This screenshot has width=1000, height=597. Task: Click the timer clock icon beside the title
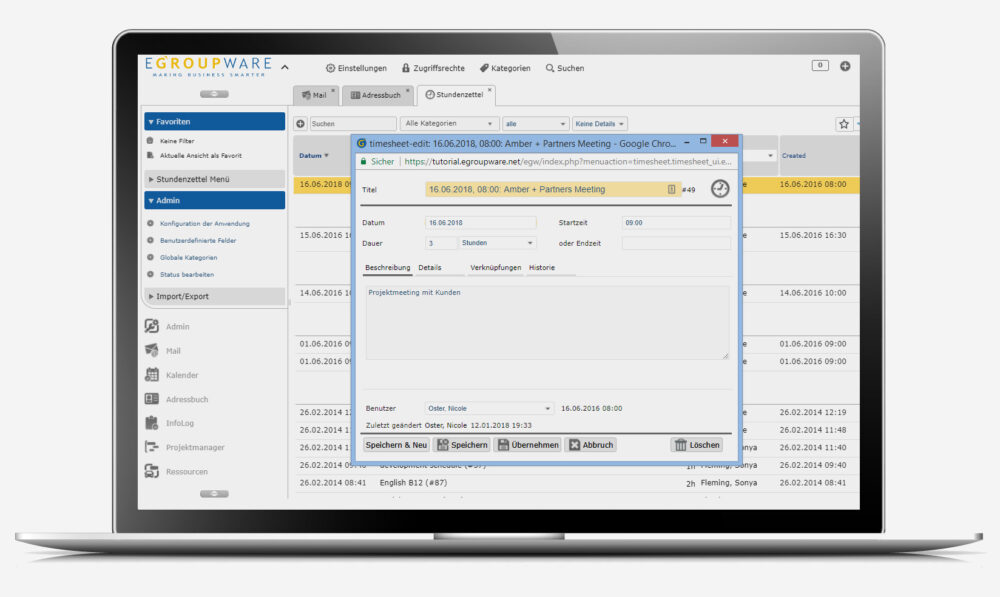pos(720,189)
